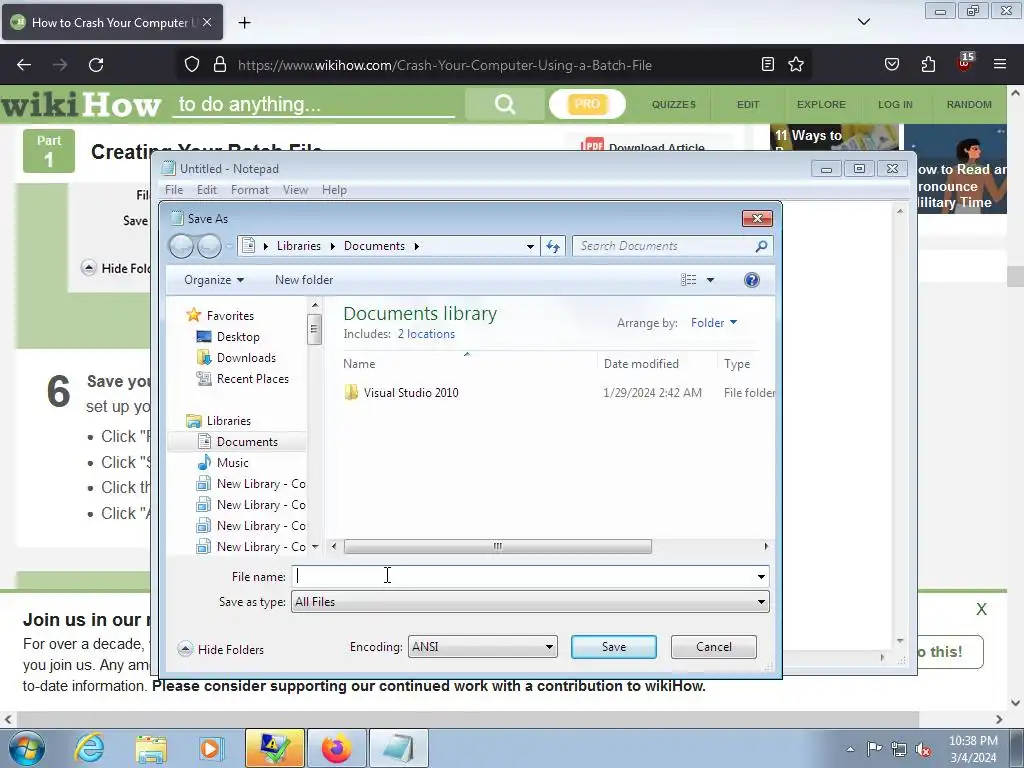Click the Cancel button
Viewport: 1024px width, 768px height.
[x=713, y=647]
